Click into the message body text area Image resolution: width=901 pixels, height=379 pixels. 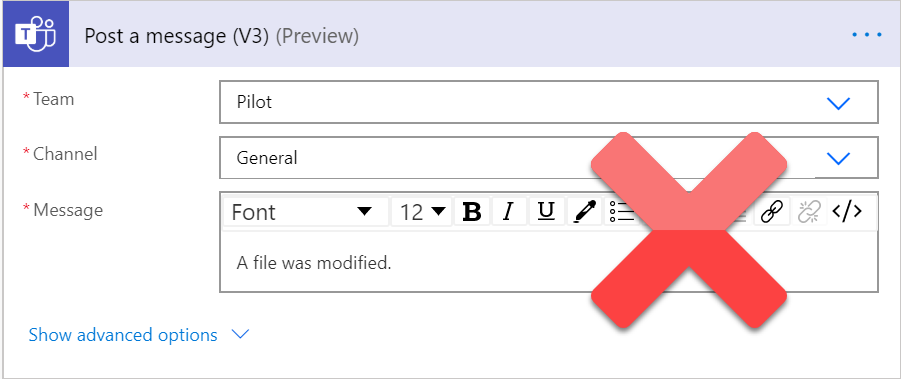[549, 263]
